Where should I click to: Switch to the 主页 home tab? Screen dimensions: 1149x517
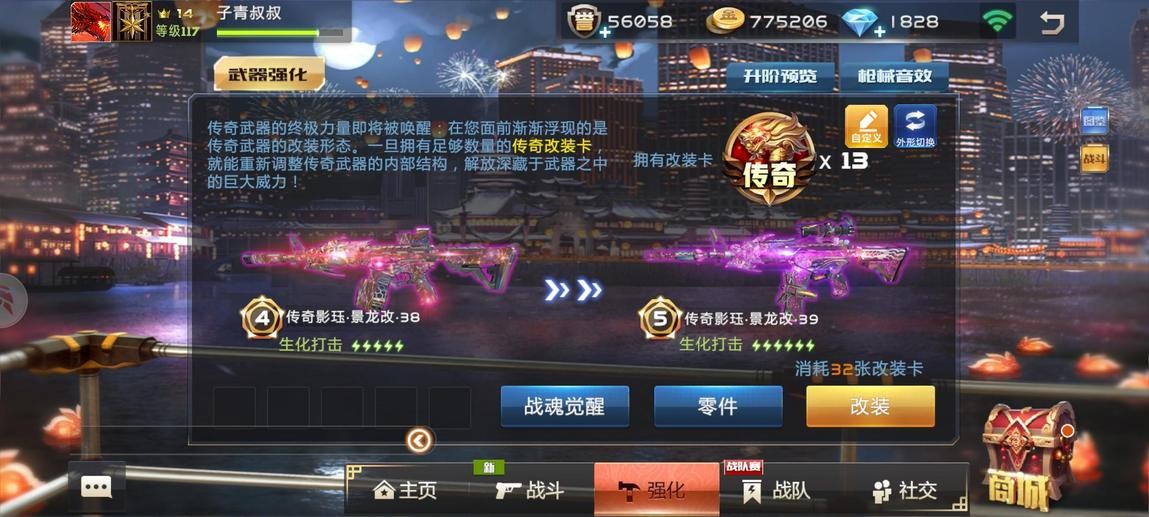(x=405, y=490)
